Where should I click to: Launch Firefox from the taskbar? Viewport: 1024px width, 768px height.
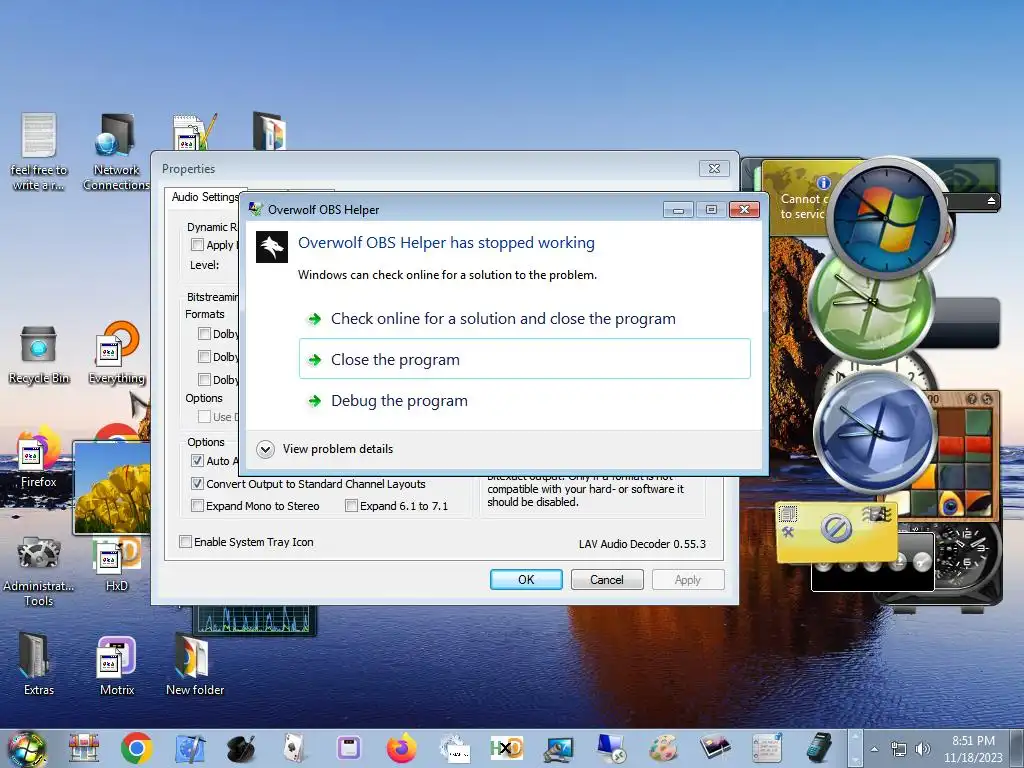point(401,748)
